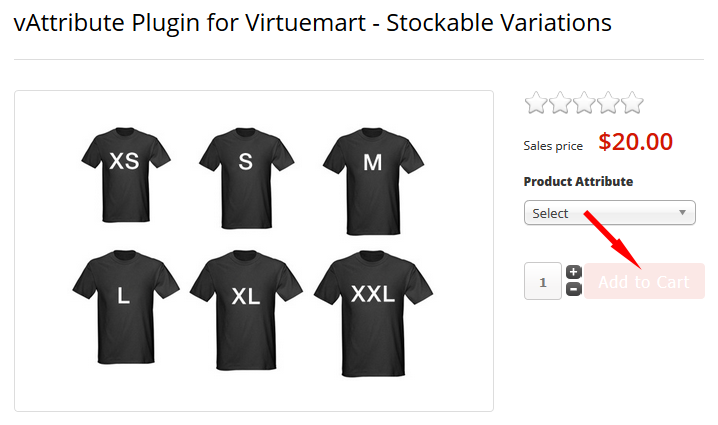The image size is (718, 425).
Task: Focus the quantity input field
Action: 543,282
